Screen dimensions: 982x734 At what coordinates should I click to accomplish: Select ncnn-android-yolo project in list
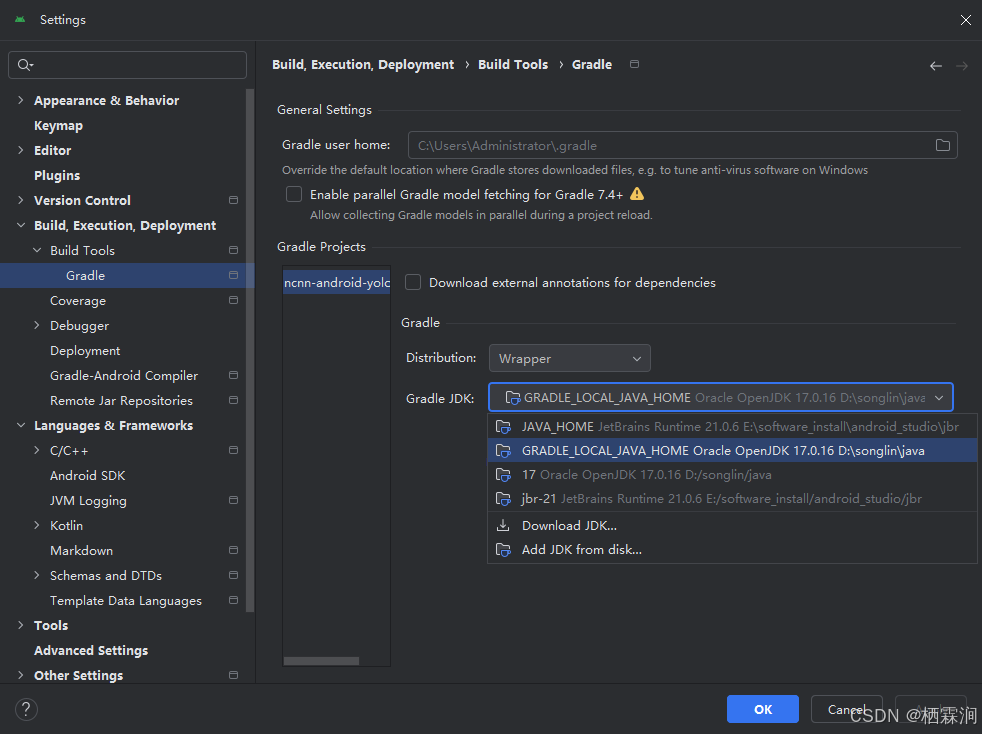337,282
